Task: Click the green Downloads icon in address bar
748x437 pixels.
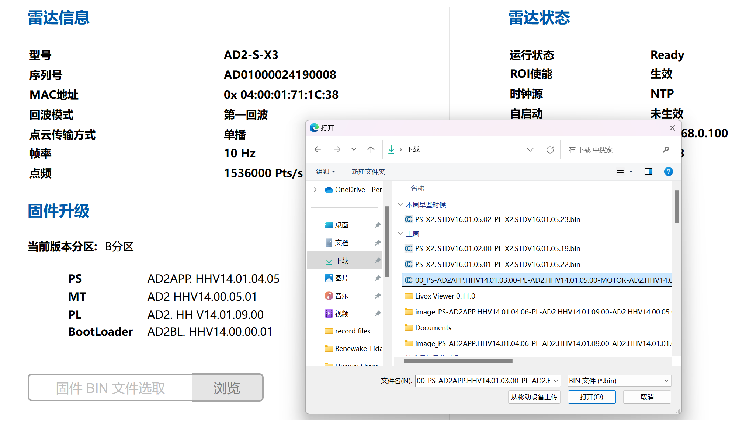Action: click(391, 149)
